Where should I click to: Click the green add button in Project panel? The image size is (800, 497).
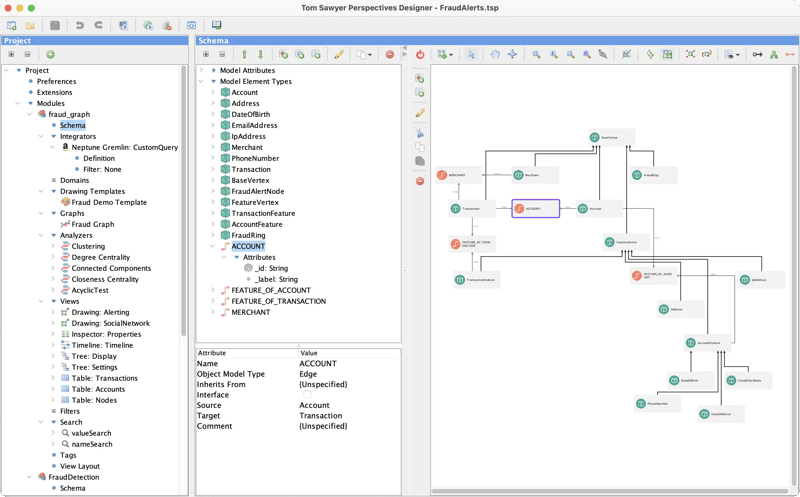(x=50, y=54)
